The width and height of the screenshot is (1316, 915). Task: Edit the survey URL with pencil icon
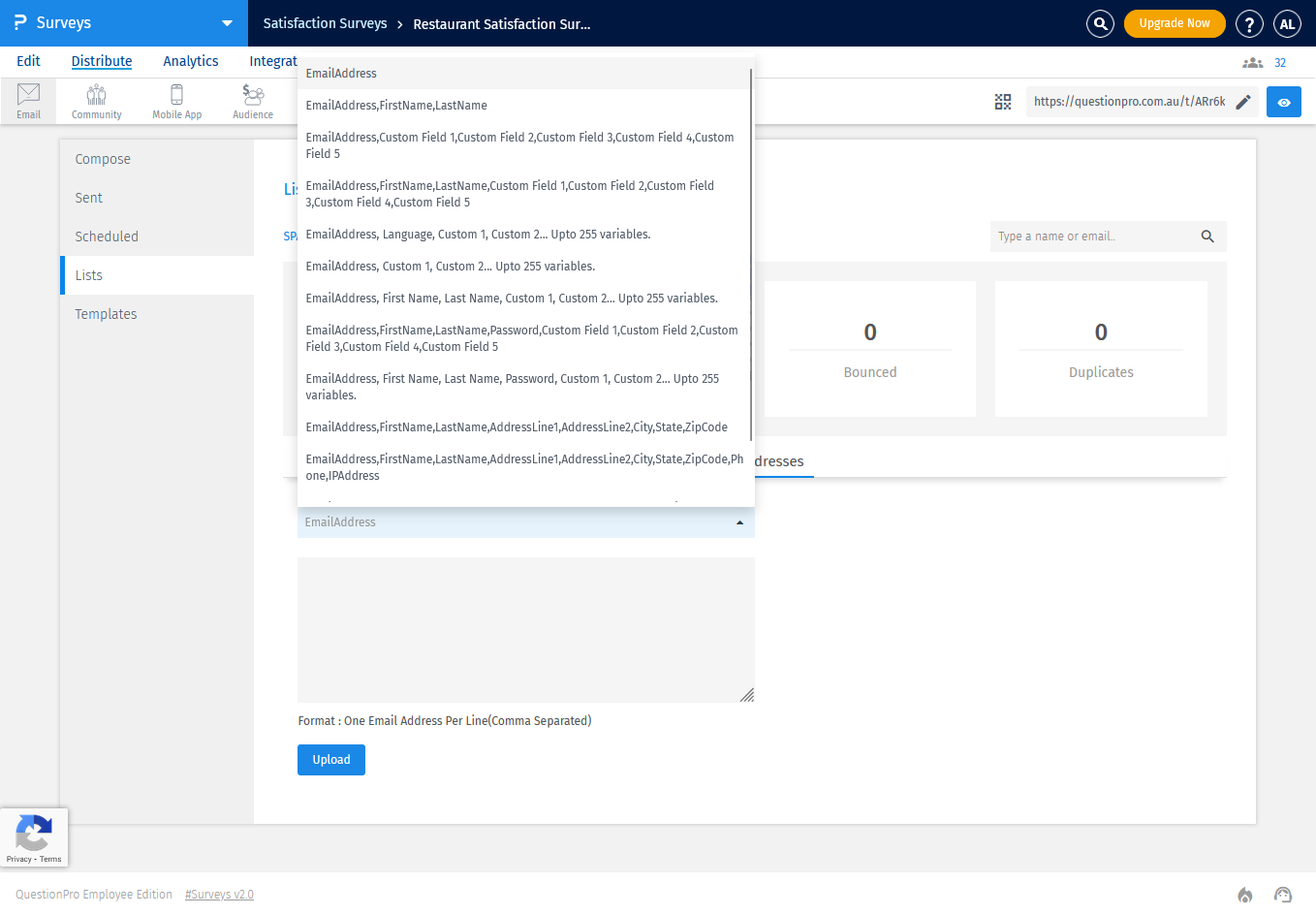point(1244,101)
